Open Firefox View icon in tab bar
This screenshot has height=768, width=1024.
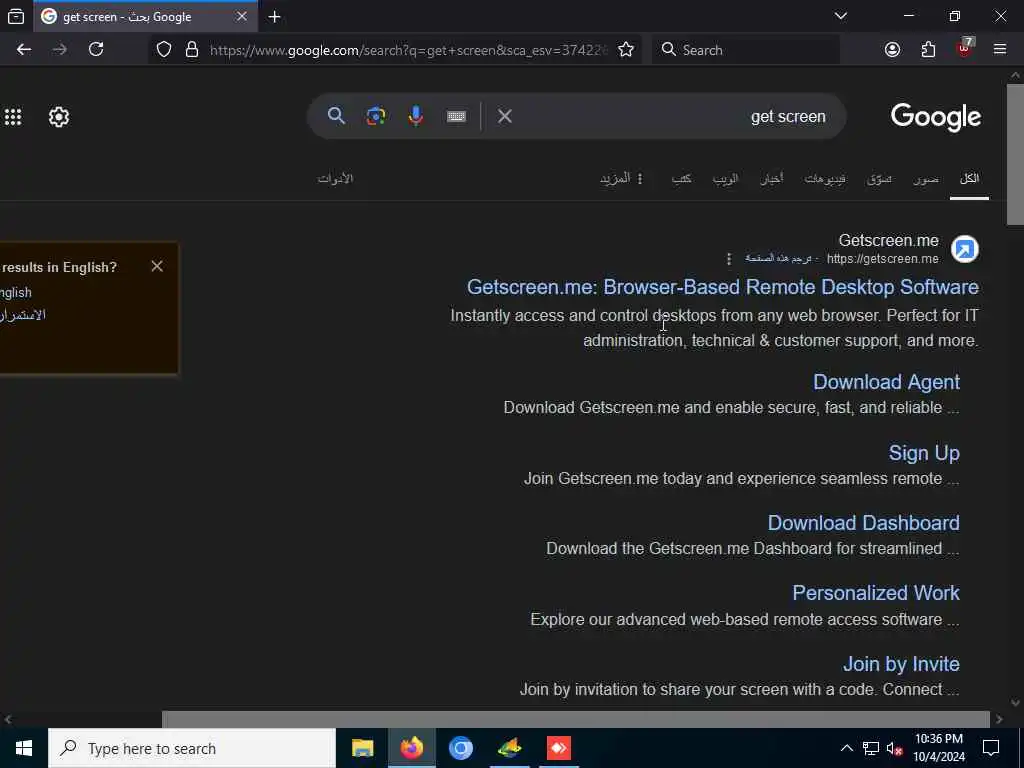pyautogui.click(x=16, y=17)
